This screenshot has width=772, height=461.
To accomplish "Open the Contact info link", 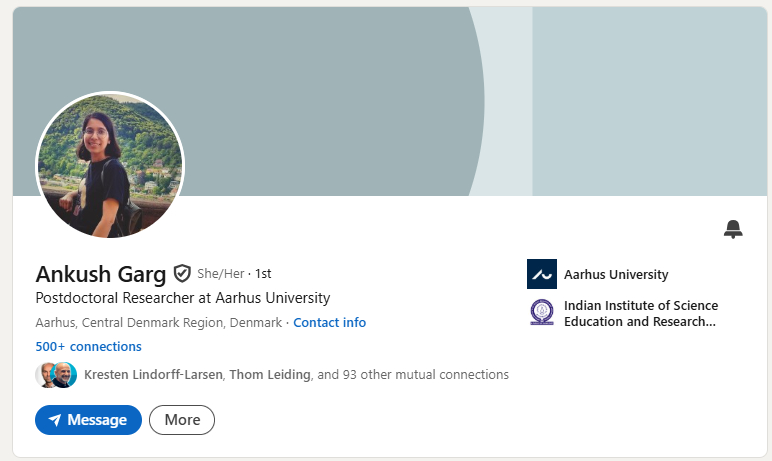I will 329,323.
